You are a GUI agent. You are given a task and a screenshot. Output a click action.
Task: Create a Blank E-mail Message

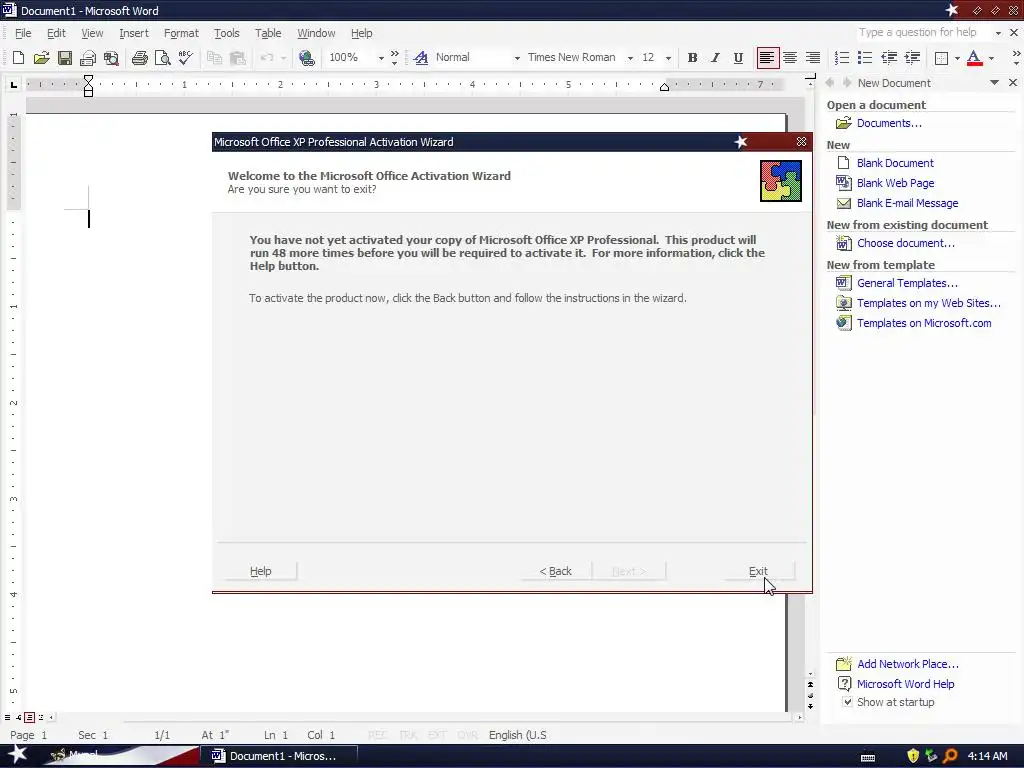[x=907, y=203]
